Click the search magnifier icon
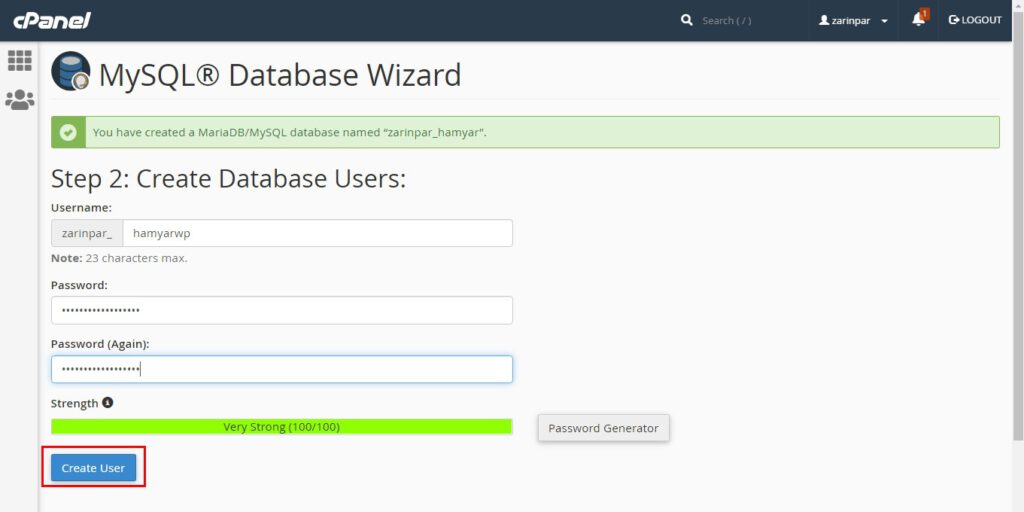The width and height of the screenshot is (1024, 512). (x=686, y=20)
